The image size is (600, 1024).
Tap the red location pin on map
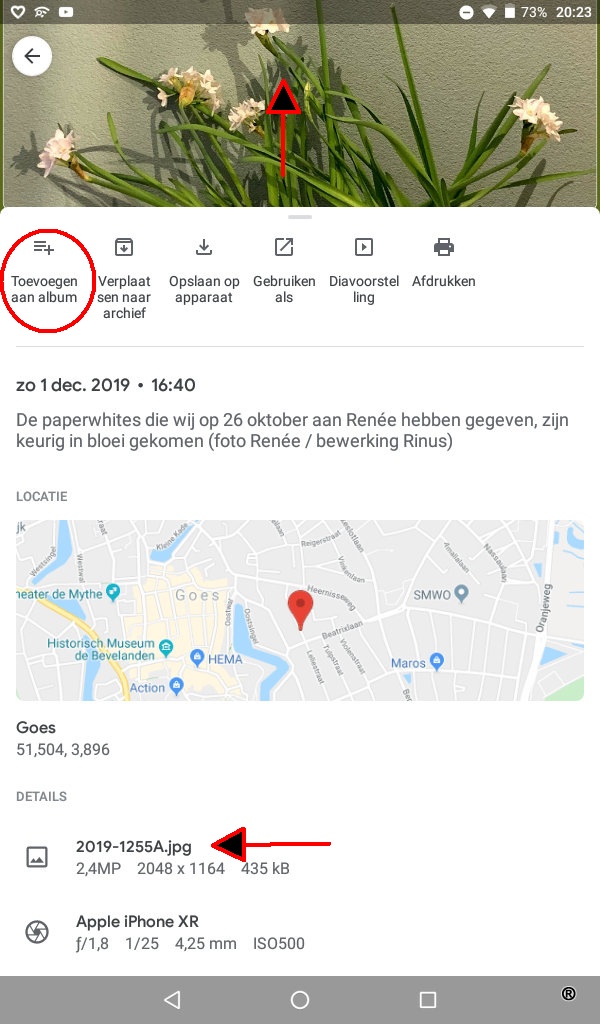300,609
